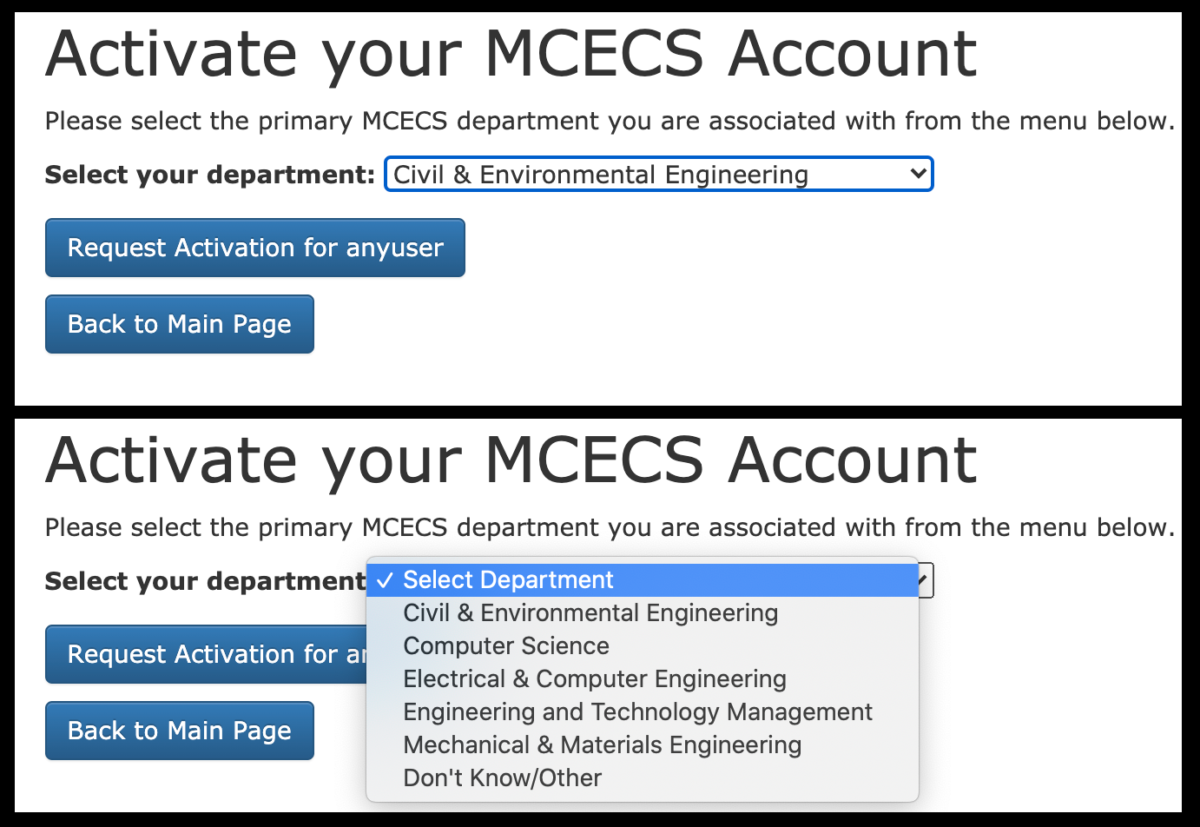
Task: Select "Civil & Environmental Engineering" from the list
Action: tap(590, 612)
